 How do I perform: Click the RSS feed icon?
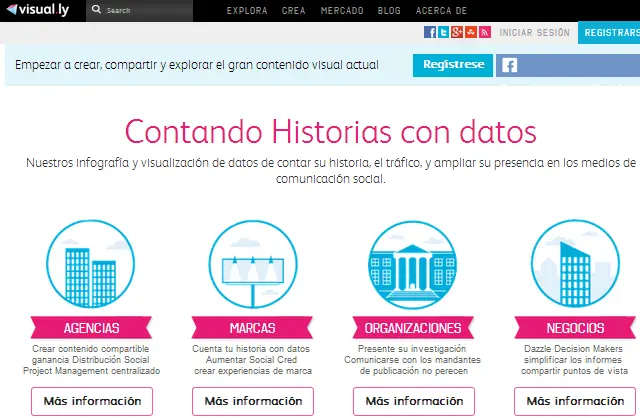click(x=484, y=32)
